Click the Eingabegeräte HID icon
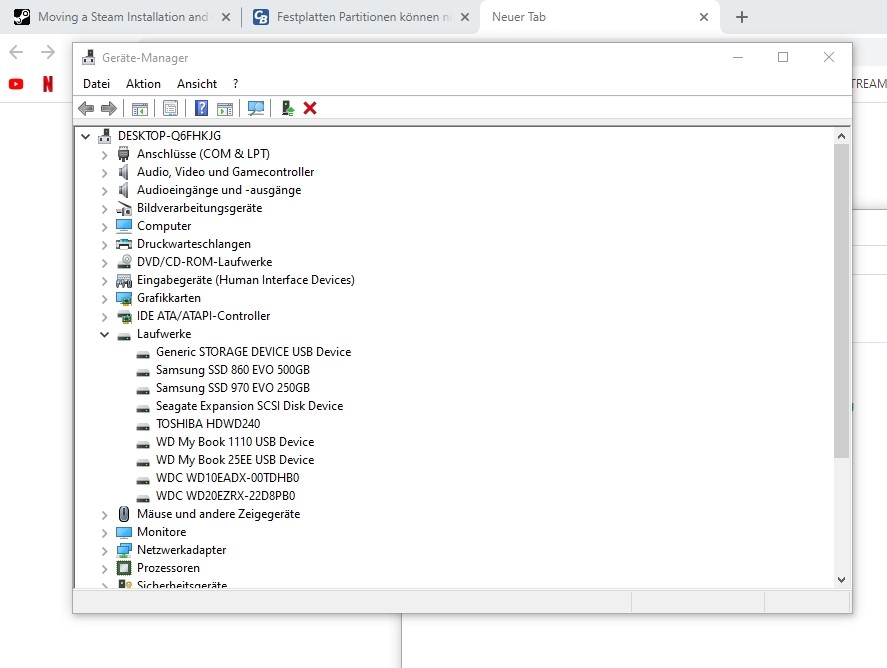This screenshot has height=668, width=887. coord(124,280)
